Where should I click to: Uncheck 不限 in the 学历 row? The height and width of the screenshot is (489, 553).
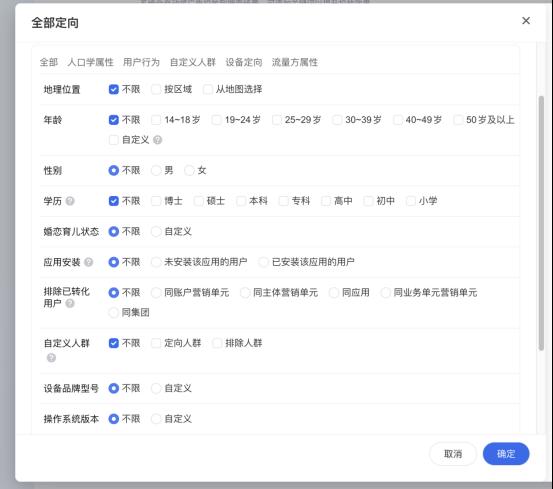[114, 201]
